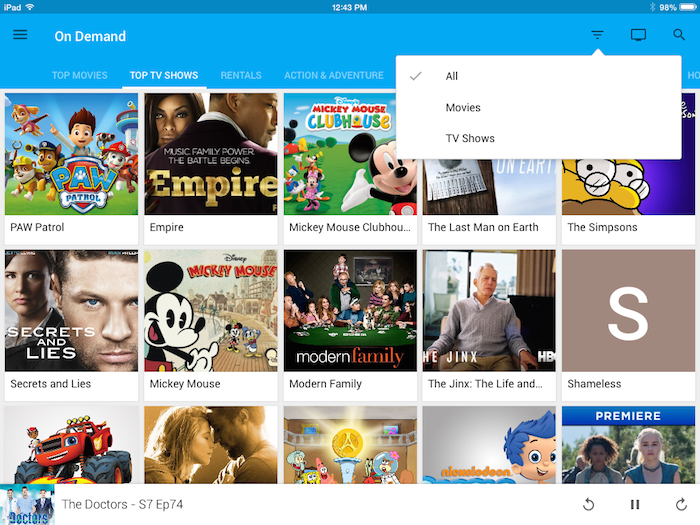Click the Modern Family title label
The height and width of the screenshot is (525, 700).
(325, 384)
